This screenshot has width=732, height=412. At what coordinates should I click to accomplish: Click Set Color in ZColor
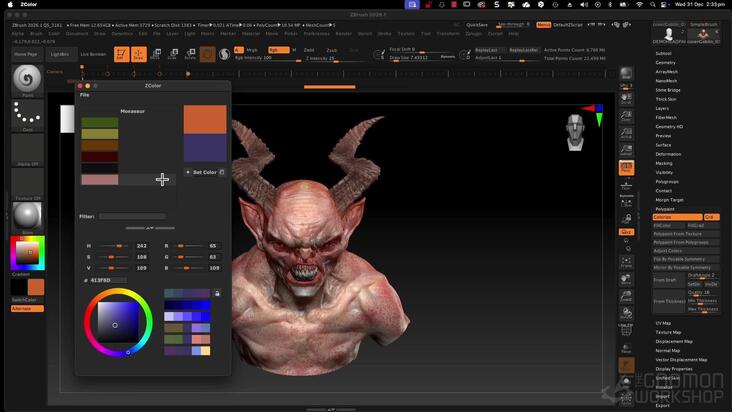pyautogui.click(x=204, y=172)
